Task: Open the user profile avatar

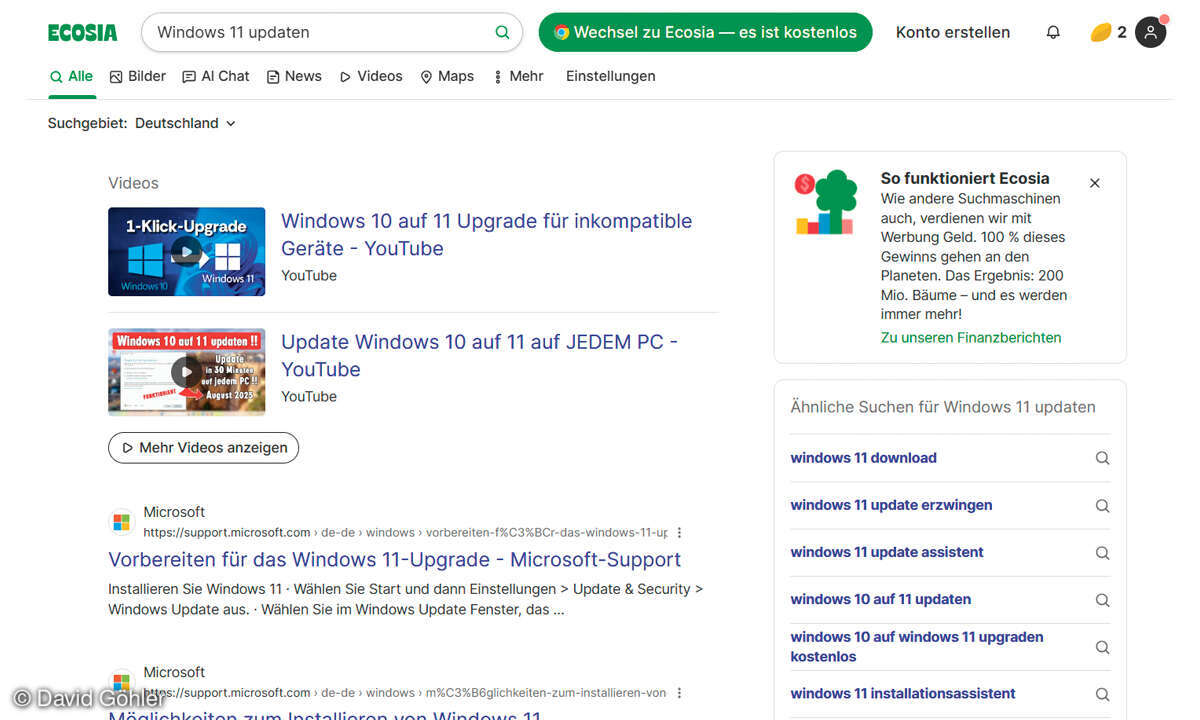Action: coord(1150,32)
